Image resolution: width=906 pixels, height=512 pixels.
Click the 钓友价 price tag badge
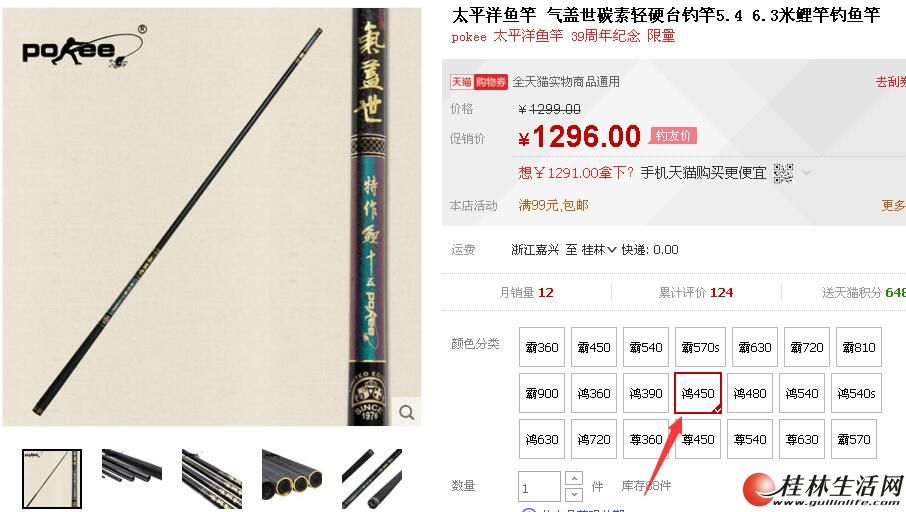click(674, 136)
